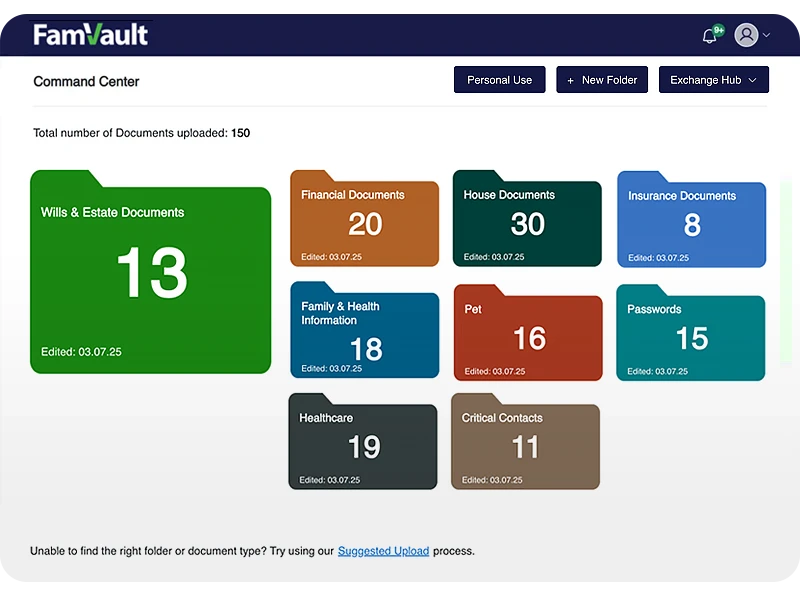Image resolution: width=800 pixels, height=600 pixels.
Task: Open the Pet folder
Action: point(528,338)
